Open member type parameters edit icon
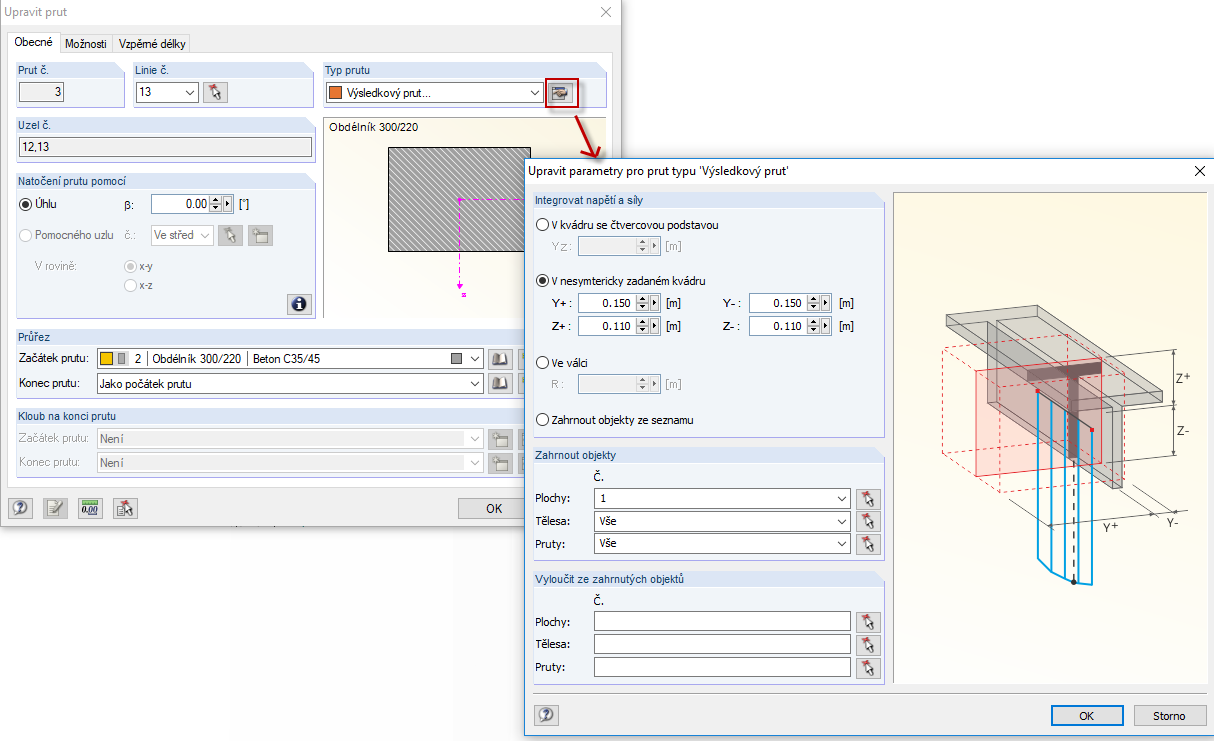 click(560, 93)
